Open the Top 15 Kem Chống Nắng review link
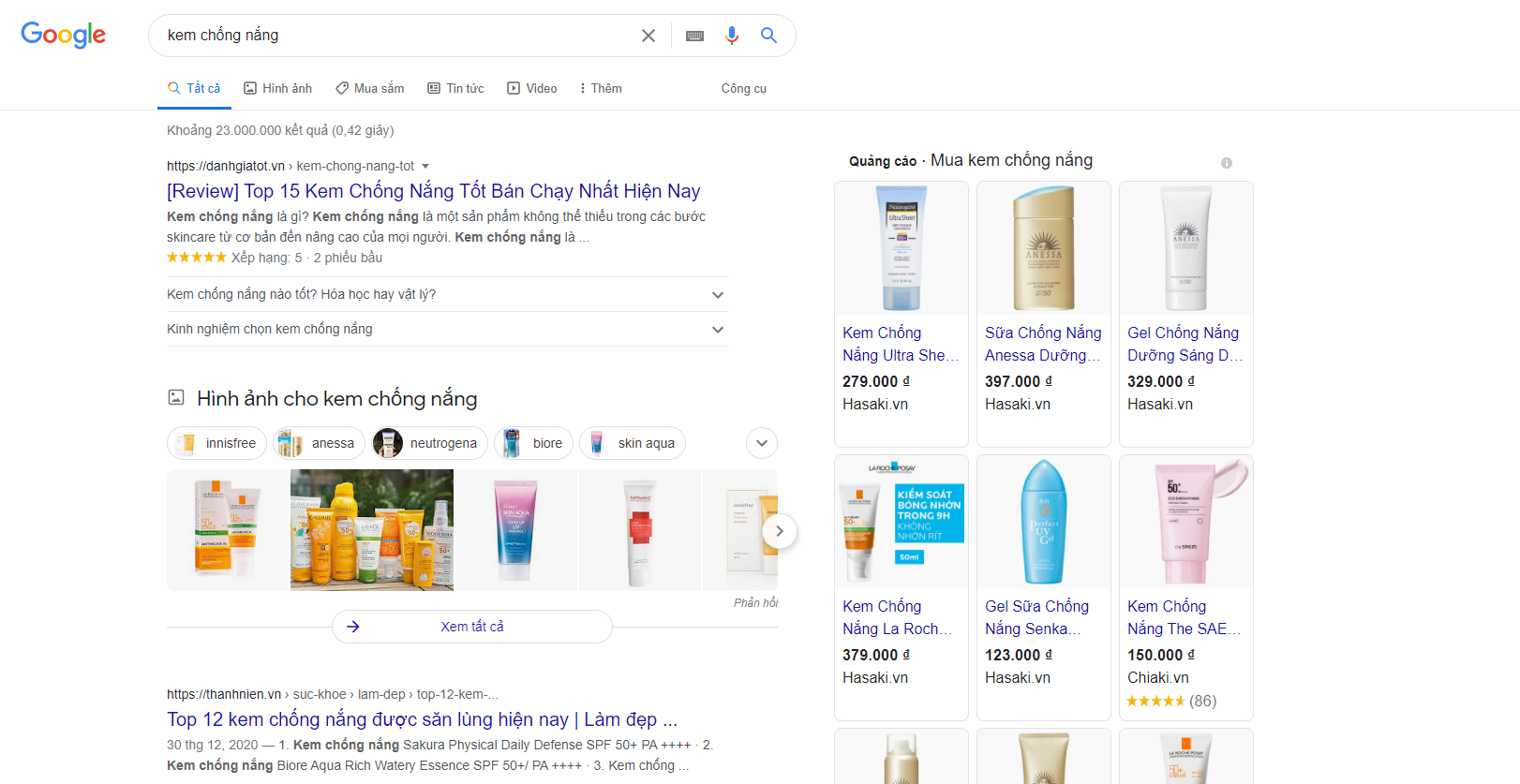 tap(434, 191)
